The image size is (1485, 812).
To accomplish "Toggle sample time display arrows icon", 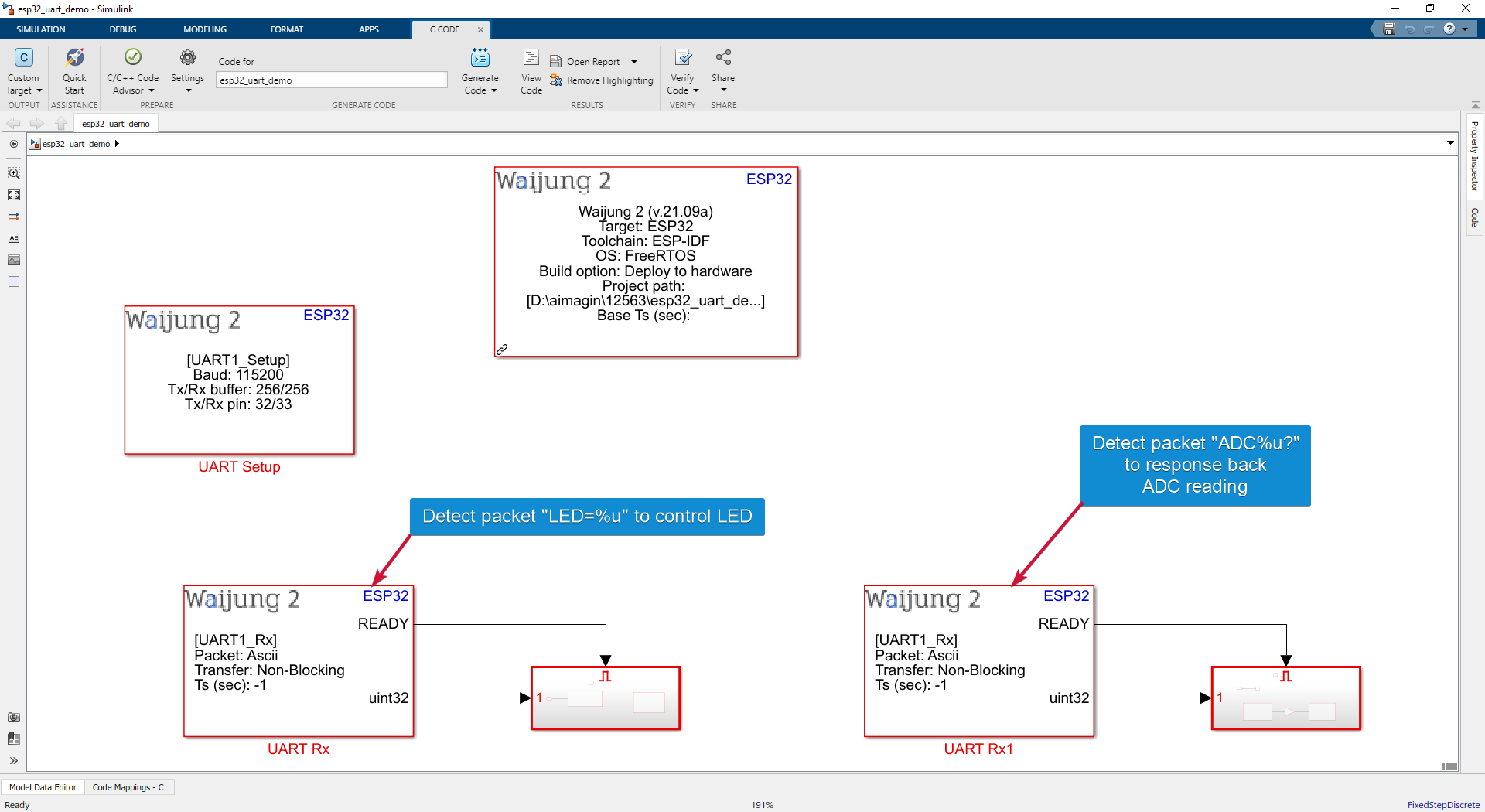I will [x=14, y=217].
